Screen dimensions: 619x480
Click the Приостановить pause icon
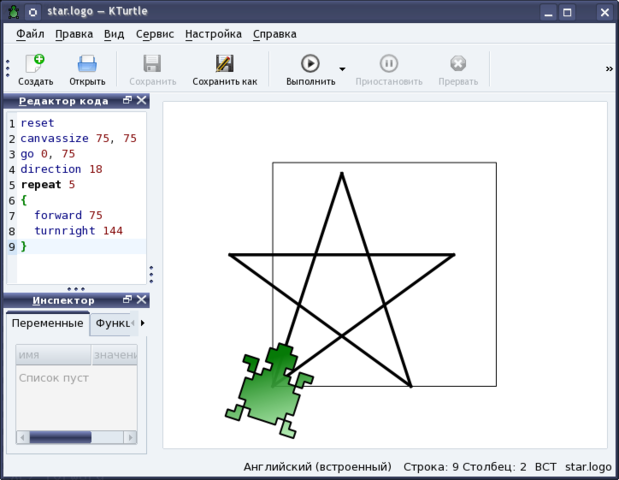pos(389,64)
